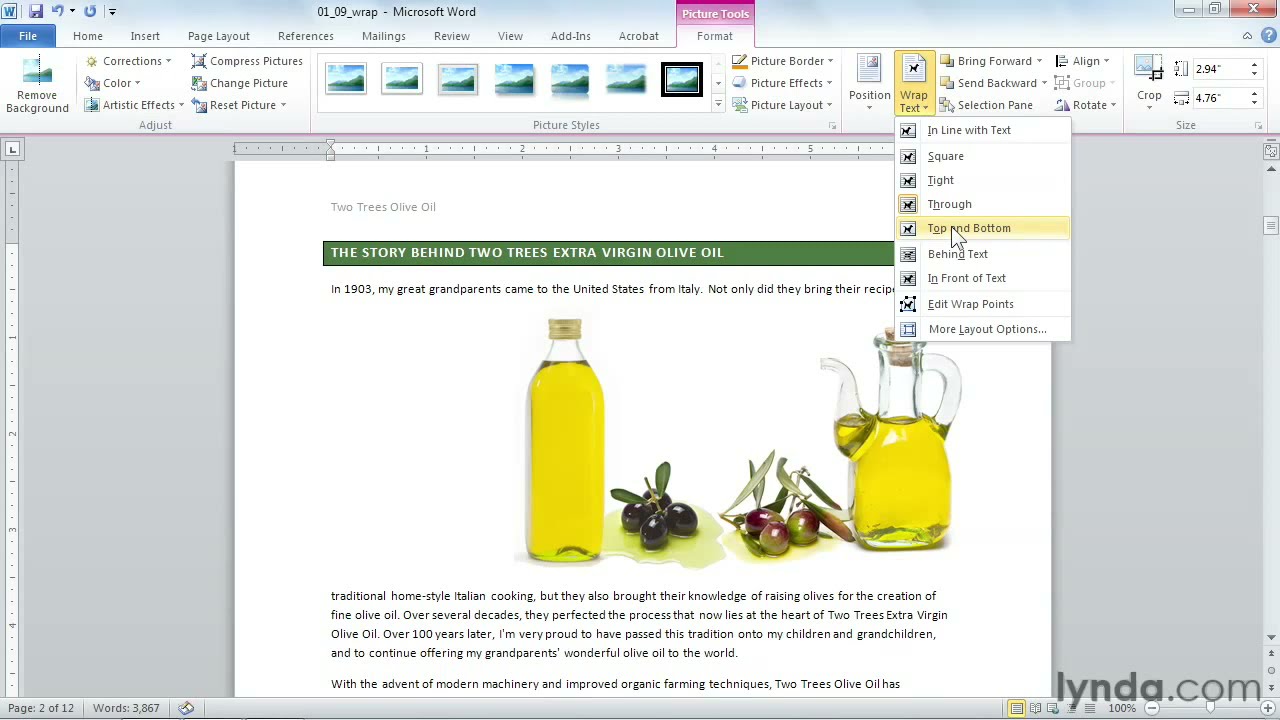The height and width of the screenshot is (720, 1280).
Task: Switch to the Mailings tab
Action: [x=384, y=36]
